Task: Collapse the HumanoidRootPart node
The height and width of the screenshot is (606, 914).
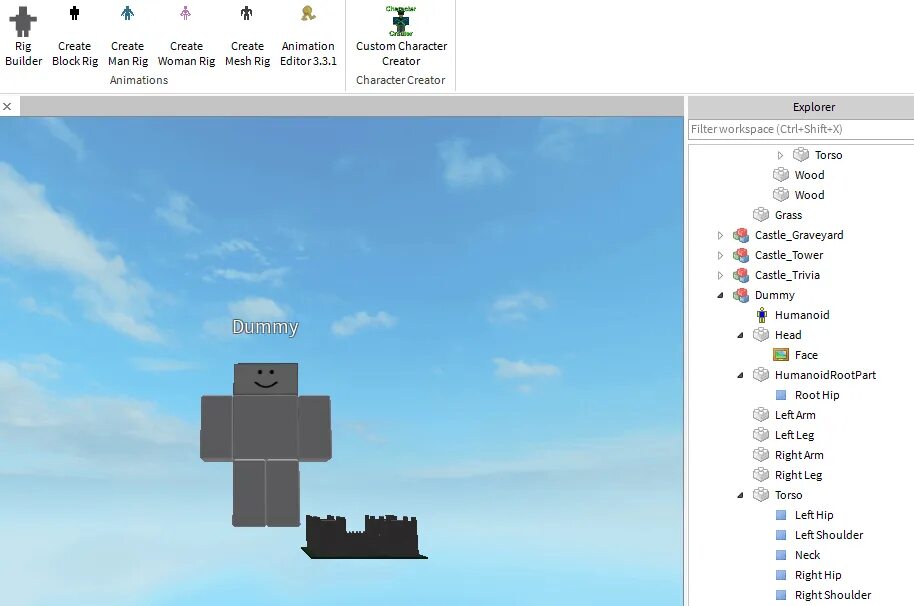Action: pyautogui.click(x=740, y=375)
